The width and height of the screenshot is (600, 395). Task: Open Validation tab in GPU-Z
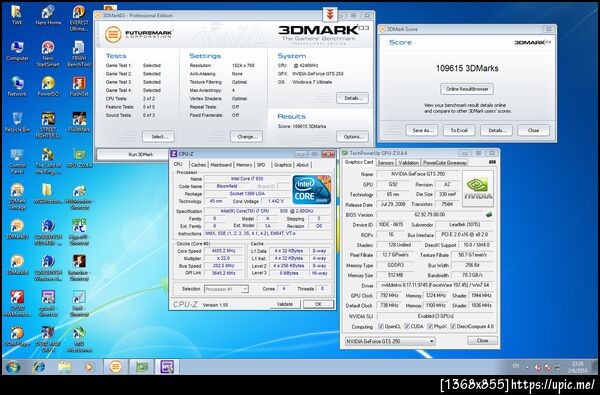pos(408,163)
